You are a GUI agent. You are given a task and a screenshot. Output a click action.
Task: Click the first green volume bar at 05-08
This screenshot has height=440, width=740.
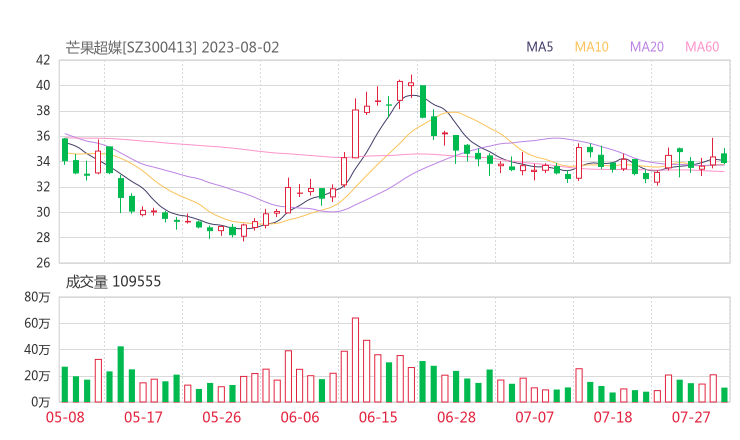coord(65,385)
